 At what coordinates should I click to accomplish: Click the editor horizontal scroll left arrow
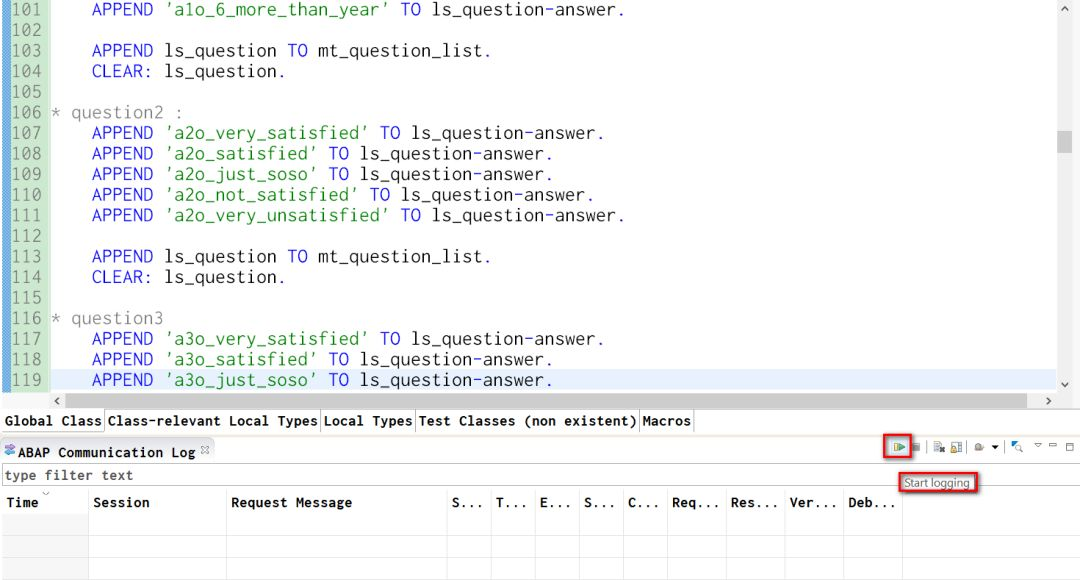click(x=57, y=400)
